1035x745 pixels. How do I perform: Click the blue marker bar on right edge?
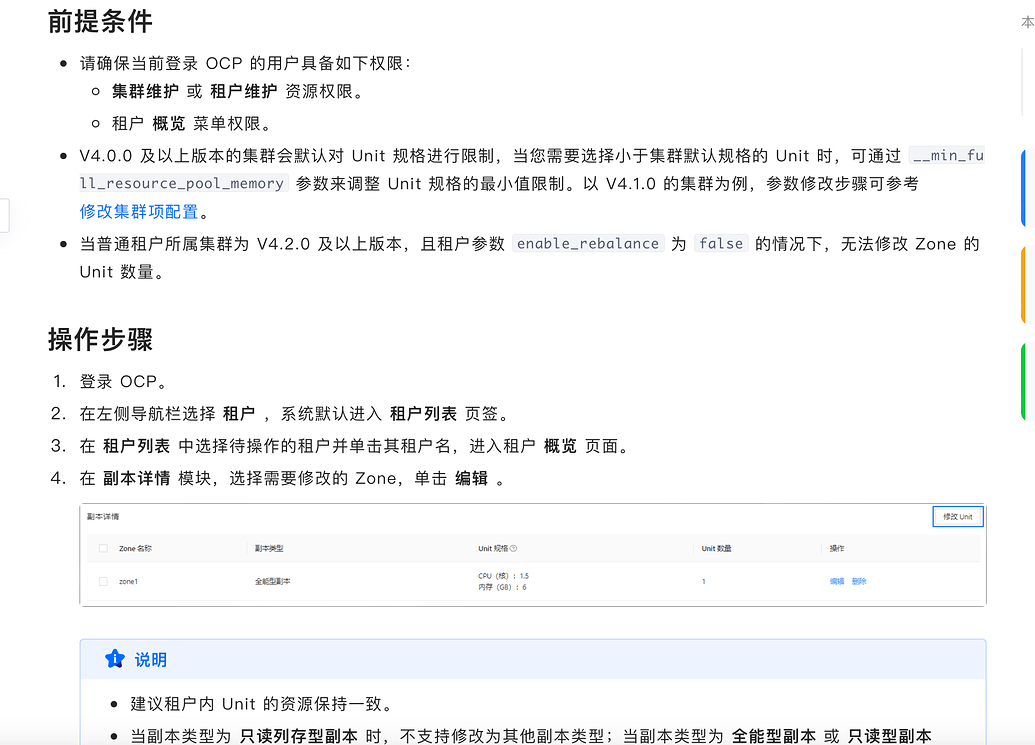(1025, 185)
